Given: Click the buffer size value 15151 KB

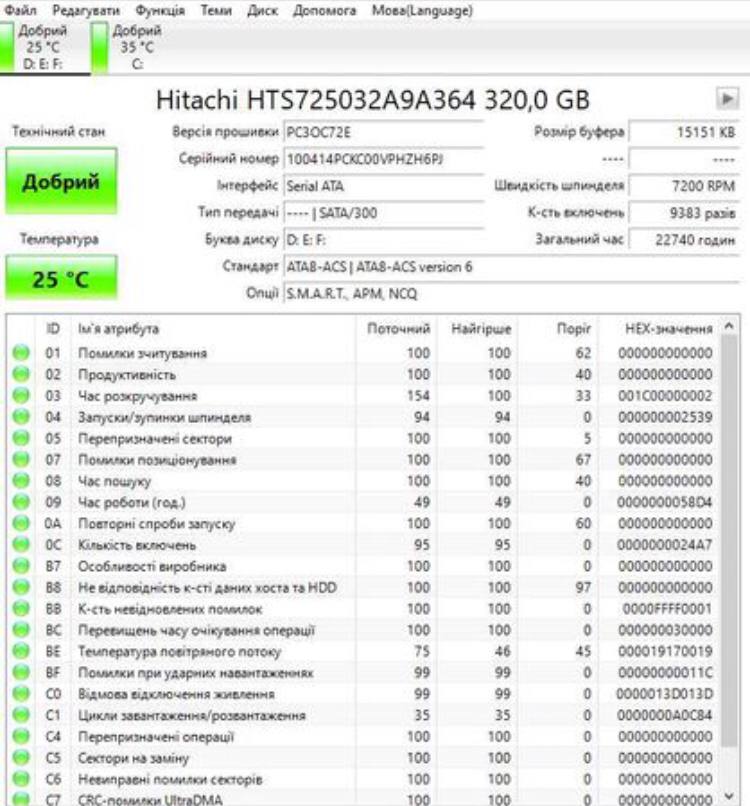Looking at the screenshot, I should 684,133.
